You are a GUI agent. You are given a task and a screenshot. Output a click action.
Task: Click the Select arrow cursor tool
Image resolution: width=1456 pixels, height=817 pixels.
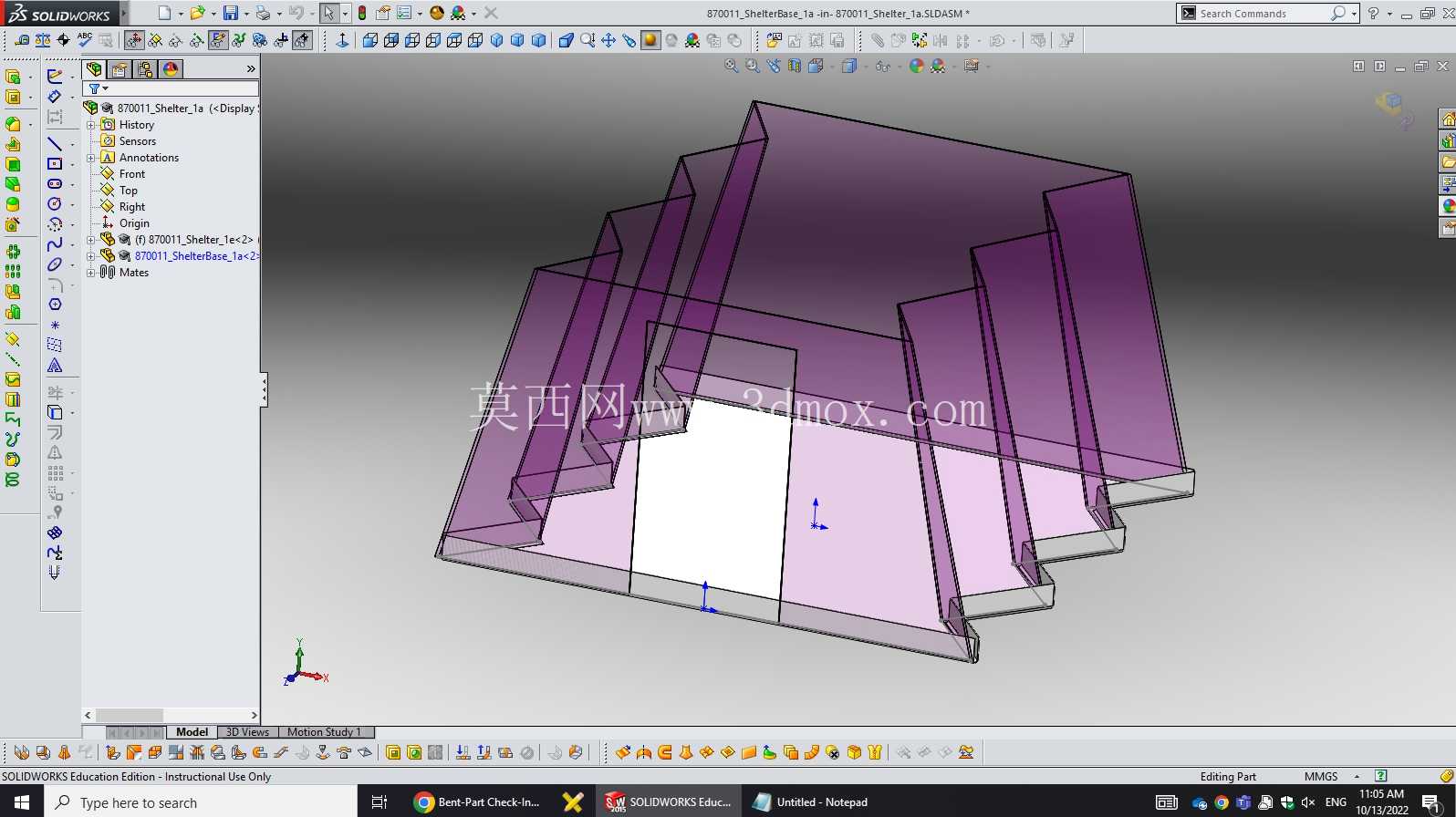pos(328,13)
